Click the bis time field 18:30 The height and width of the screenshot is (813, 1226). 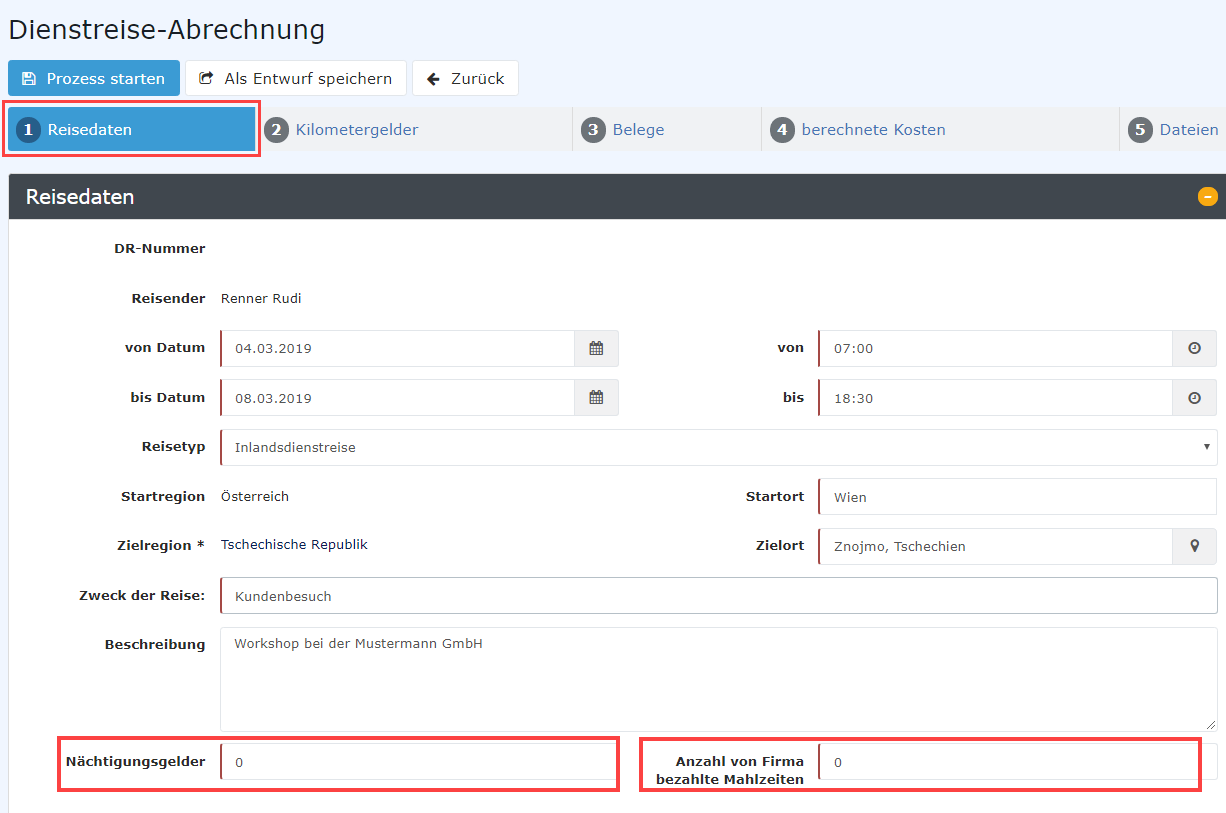pyautogui.click(x=995, y=397)
